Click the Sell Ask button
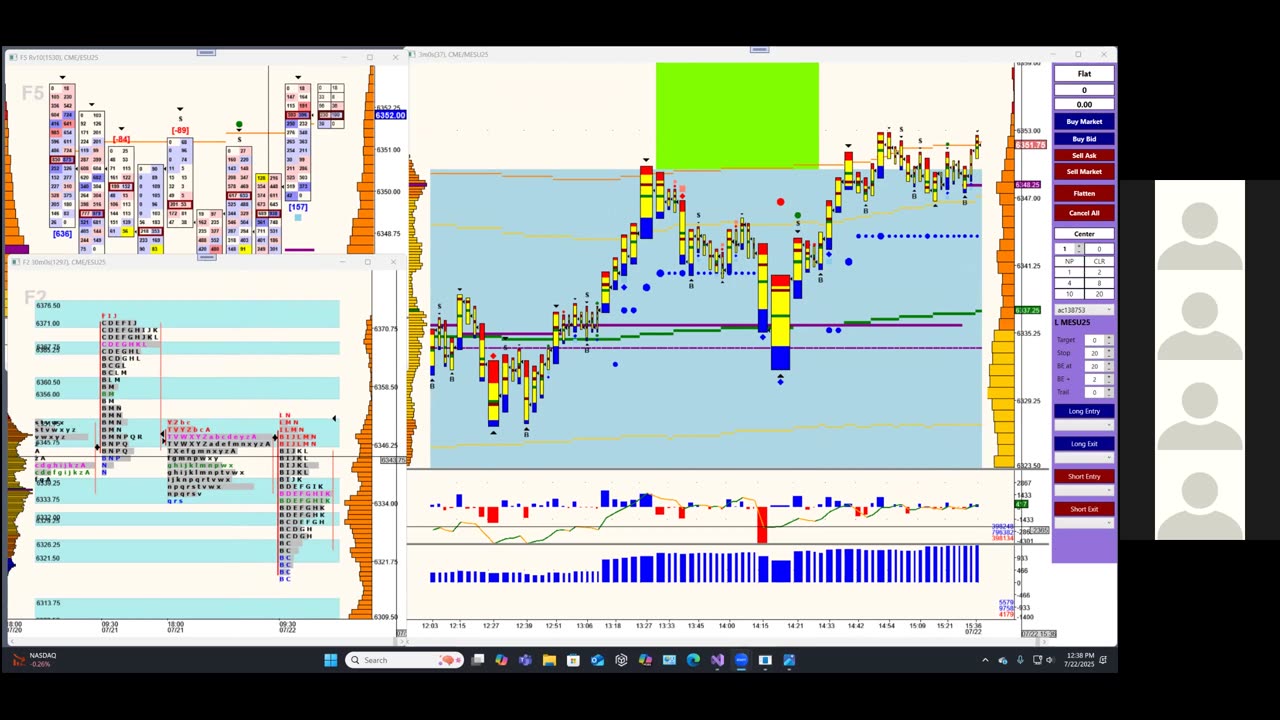1280x720 pixels. coord(1084,155)
